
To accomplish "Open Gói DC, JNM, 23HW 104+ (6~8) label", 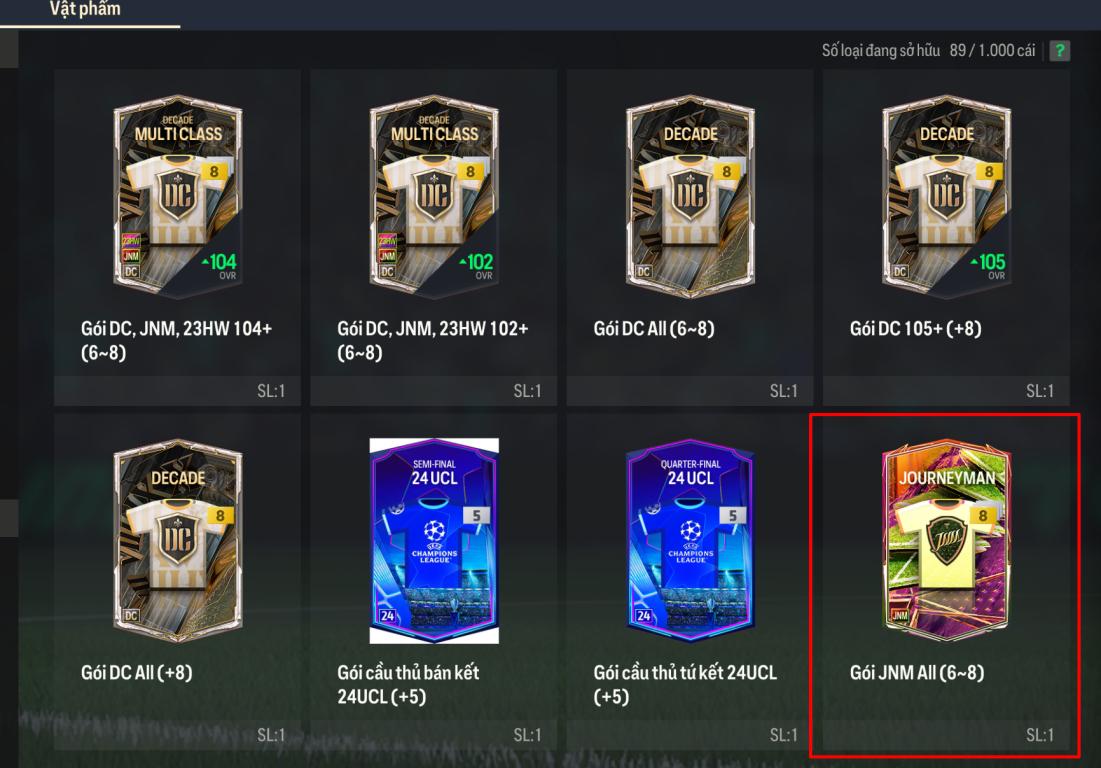I will pos(176,340).
